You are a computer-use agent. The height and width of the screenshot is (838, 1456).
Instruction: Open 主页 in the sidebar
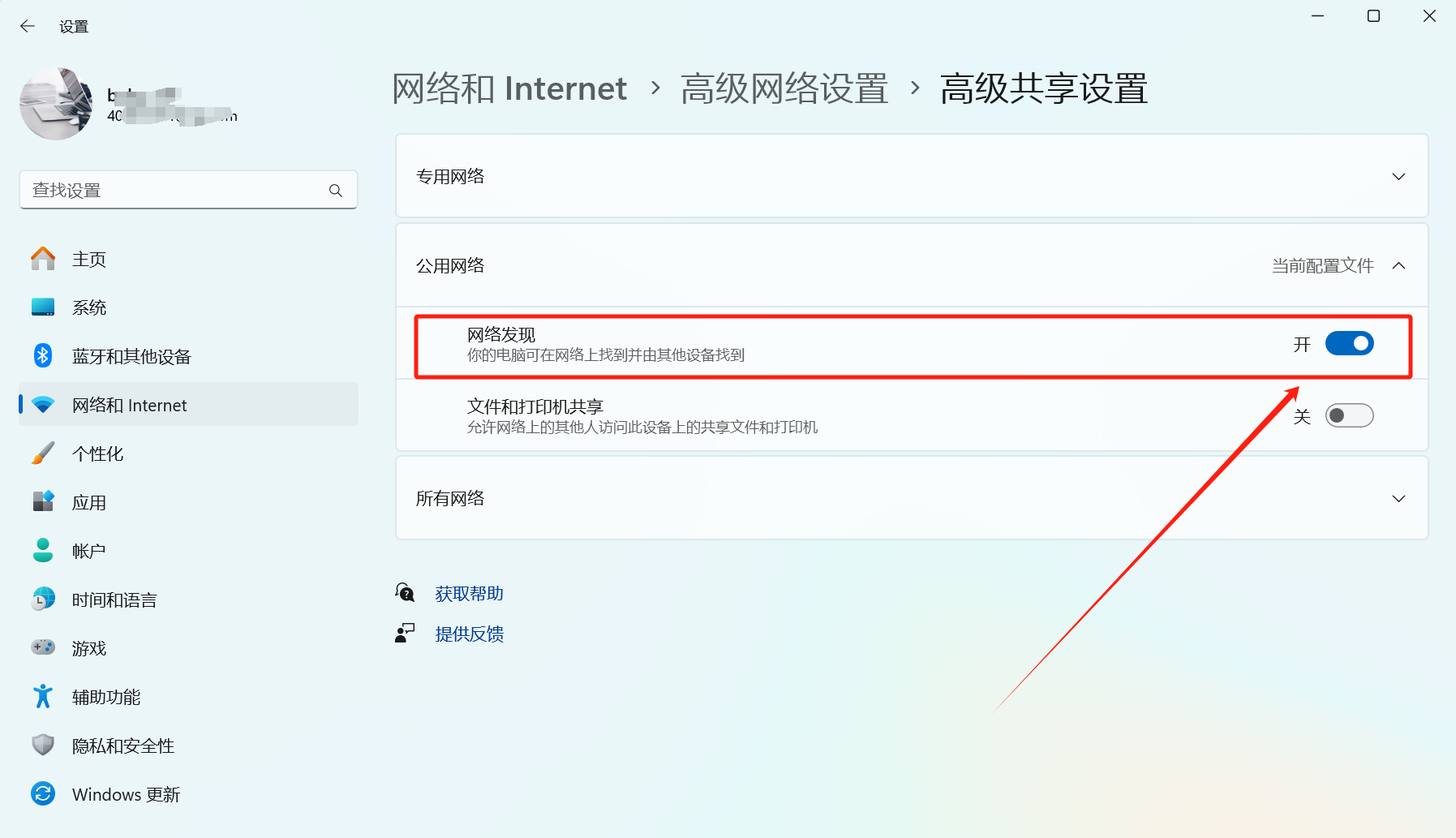pyautogui.click(x=189, y=259)
